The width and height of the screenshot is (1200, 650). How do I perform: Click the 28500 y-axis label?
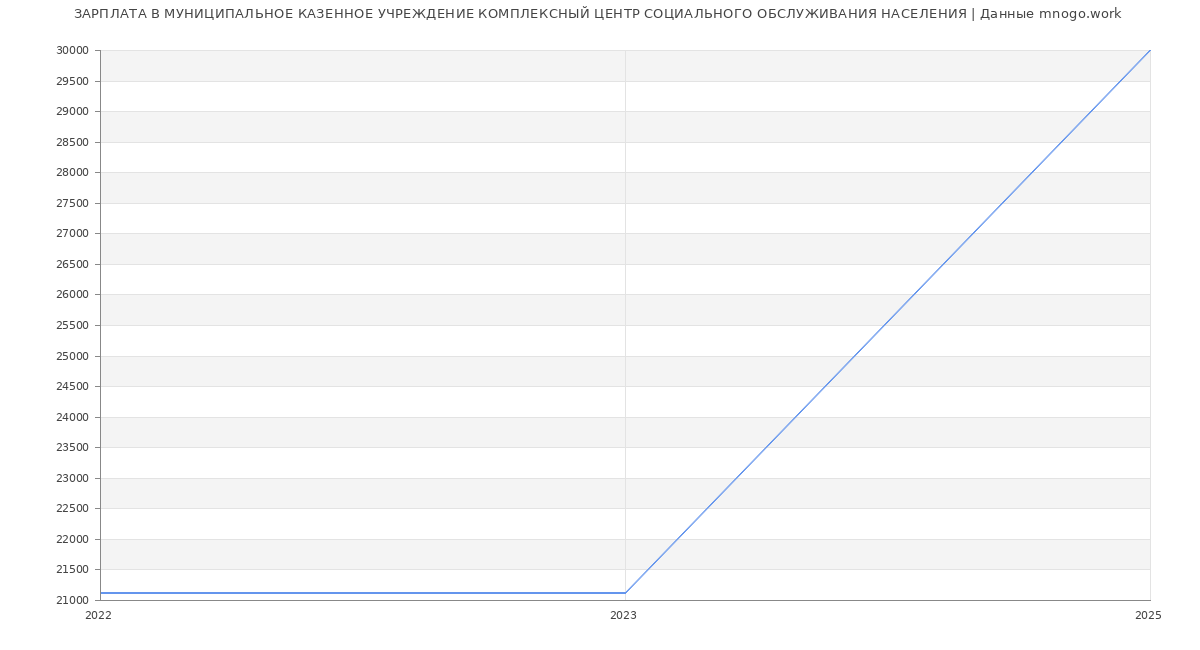(72, 142)
